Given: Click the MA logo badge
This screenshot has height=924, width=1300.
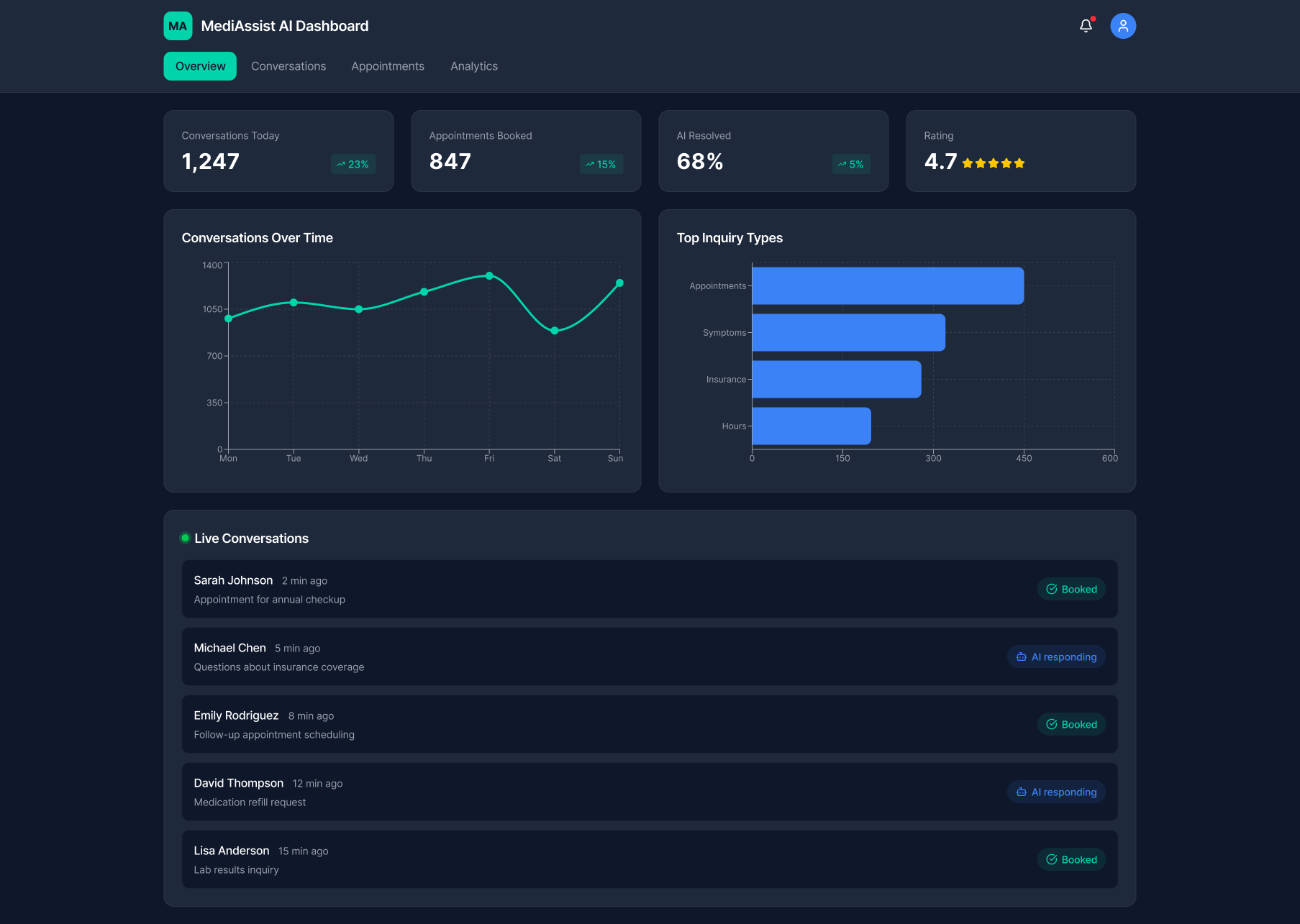Looking at the screenshot, I should pyautogui.click(x=178, y=26).
